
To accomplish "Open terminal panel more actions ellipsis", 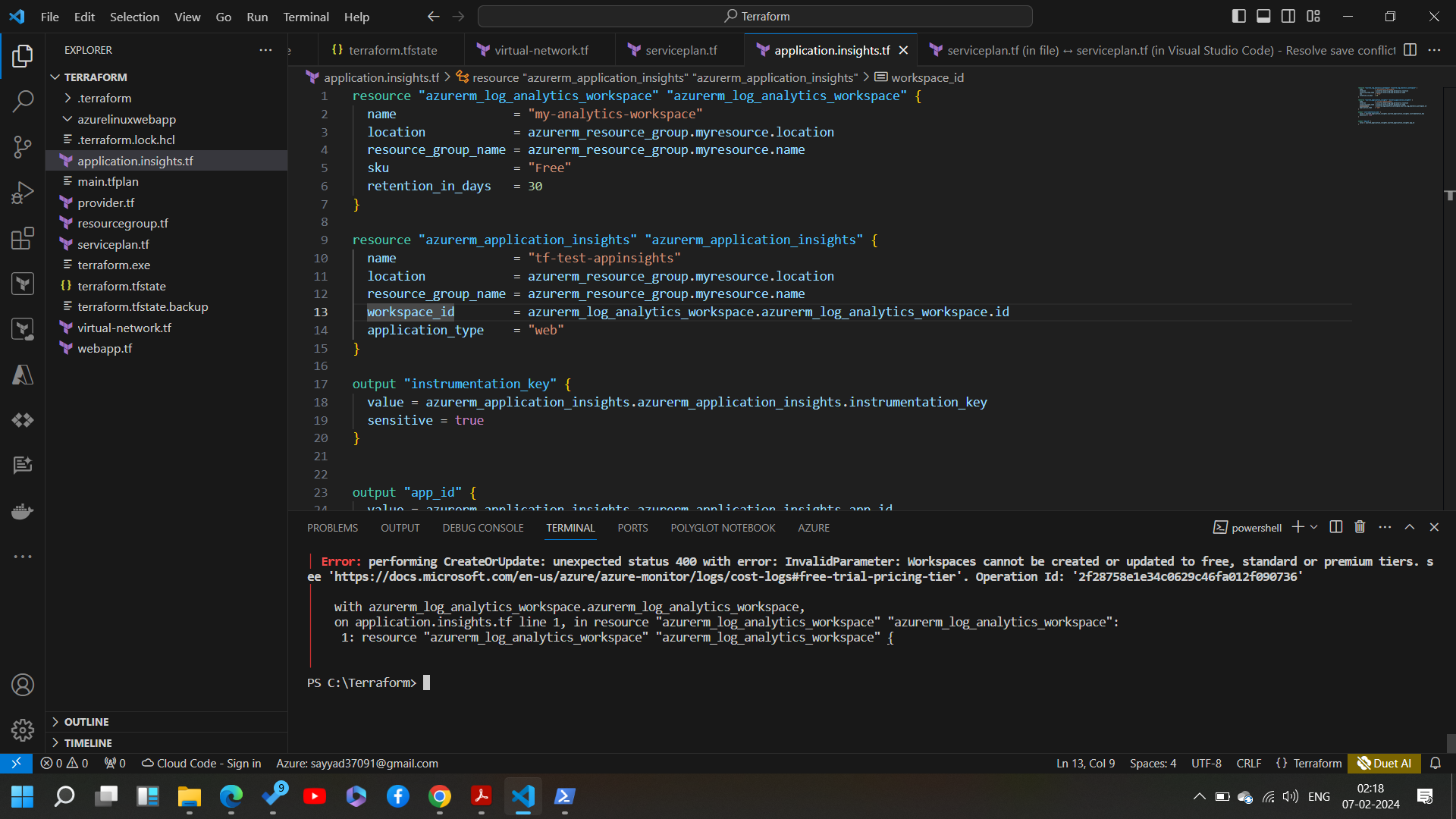I will tap(1385, 527).
